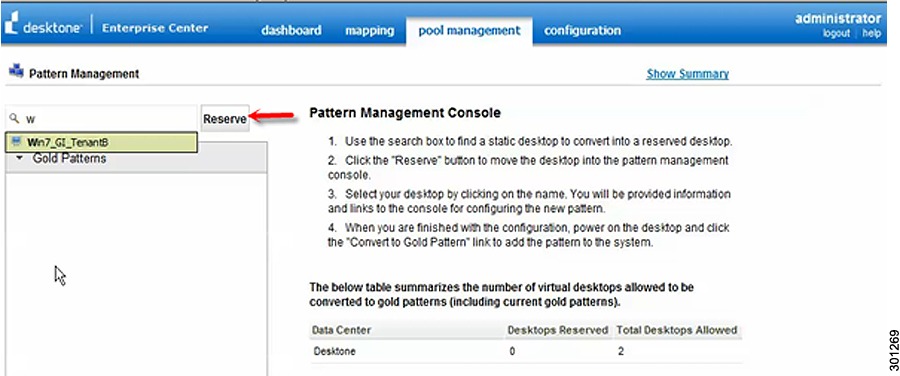
Task: Select the Data Center column header
Action: tap(341, 330)
